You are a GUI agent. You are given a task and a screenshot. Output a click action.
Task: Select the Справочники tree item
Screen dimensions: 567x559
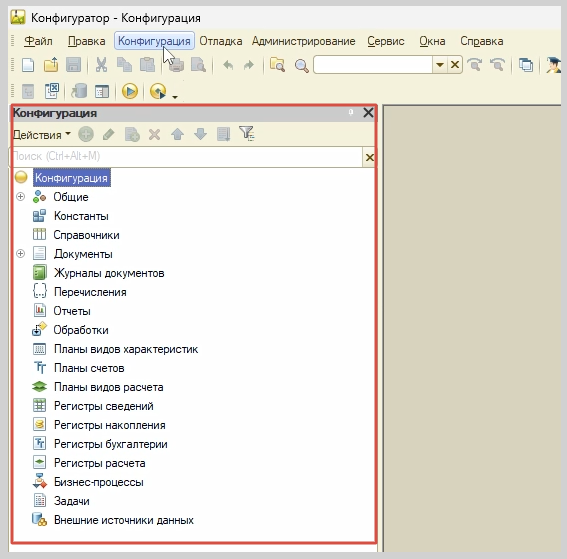pyautogui.click(x=86, y=235)
